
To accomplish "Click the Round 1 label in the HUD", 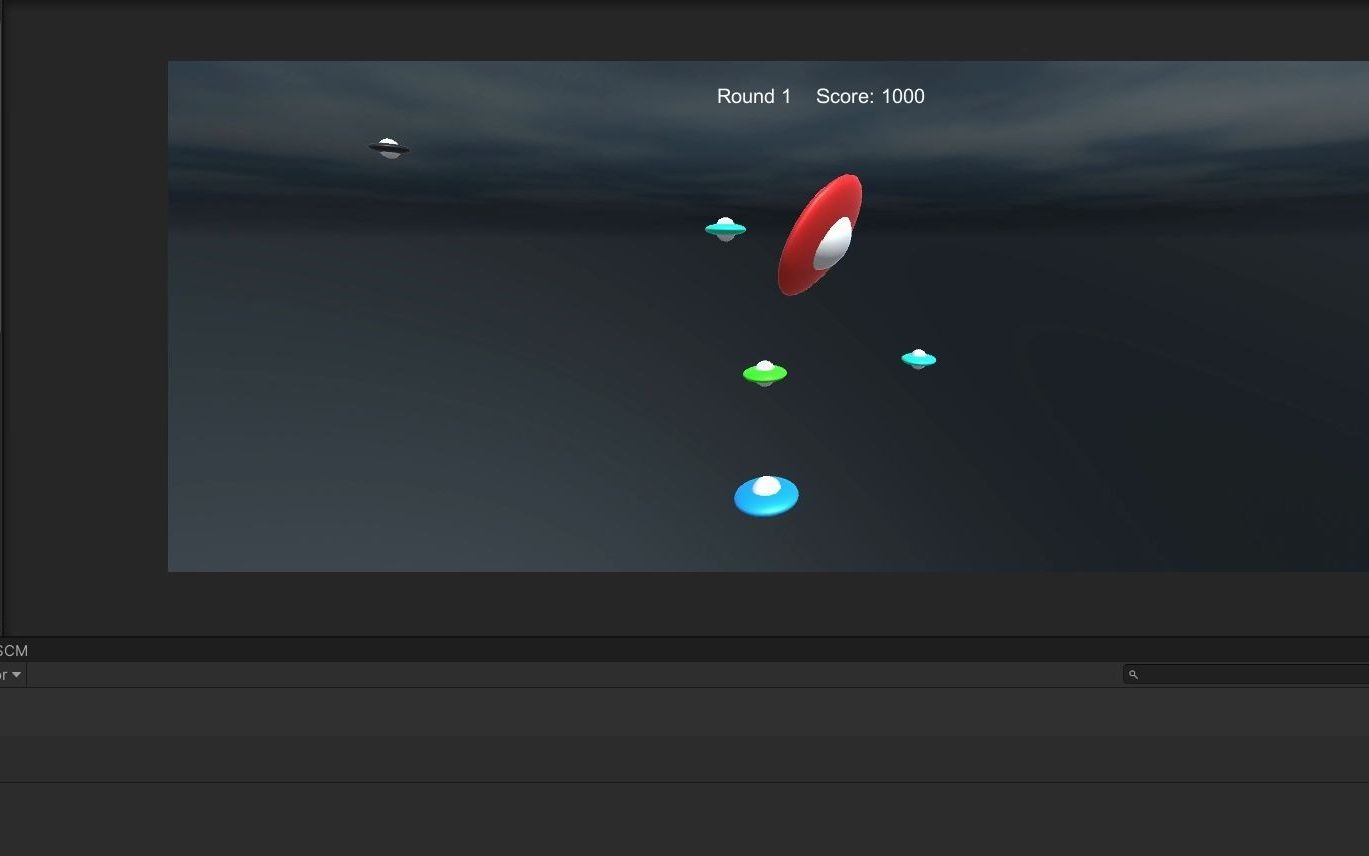I will click(752, 96).
